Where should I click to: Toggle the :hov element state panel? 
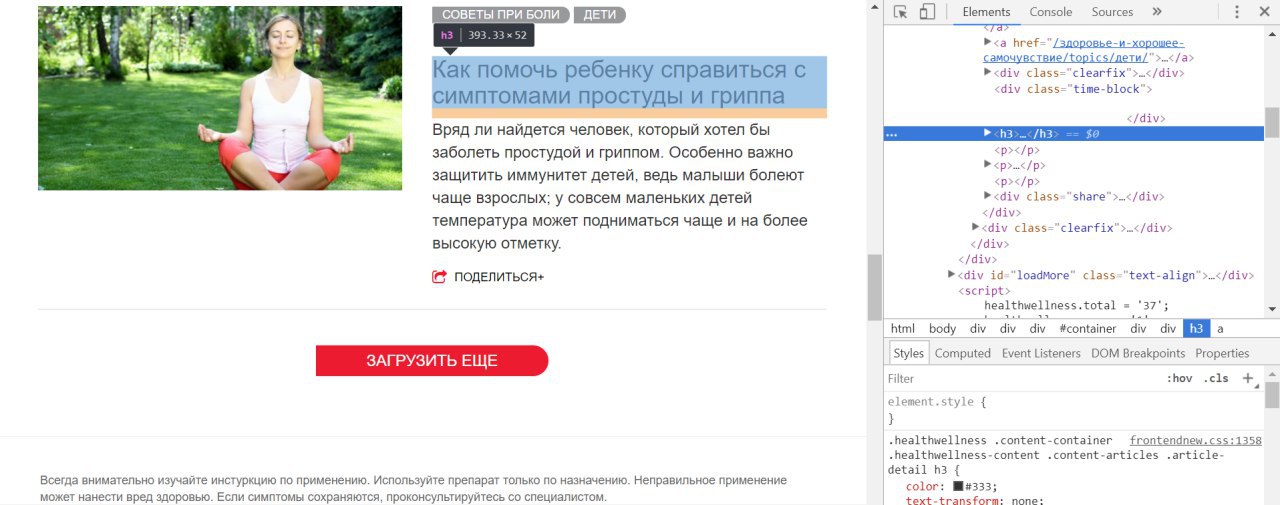1180,379
